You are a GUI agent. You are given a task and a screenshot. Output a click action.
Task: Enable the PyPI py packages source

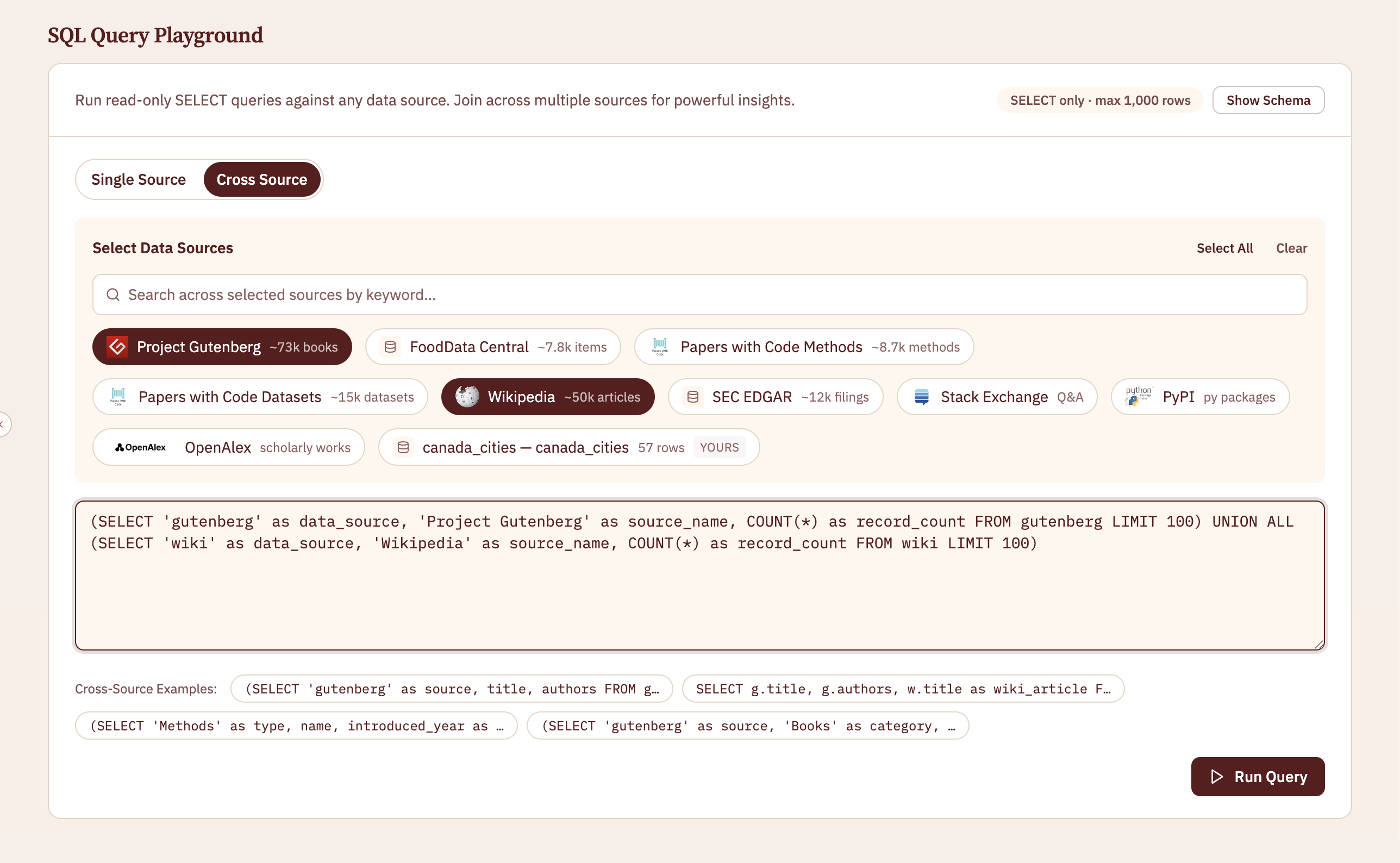pyautogui.click(x=1200, y=397)
